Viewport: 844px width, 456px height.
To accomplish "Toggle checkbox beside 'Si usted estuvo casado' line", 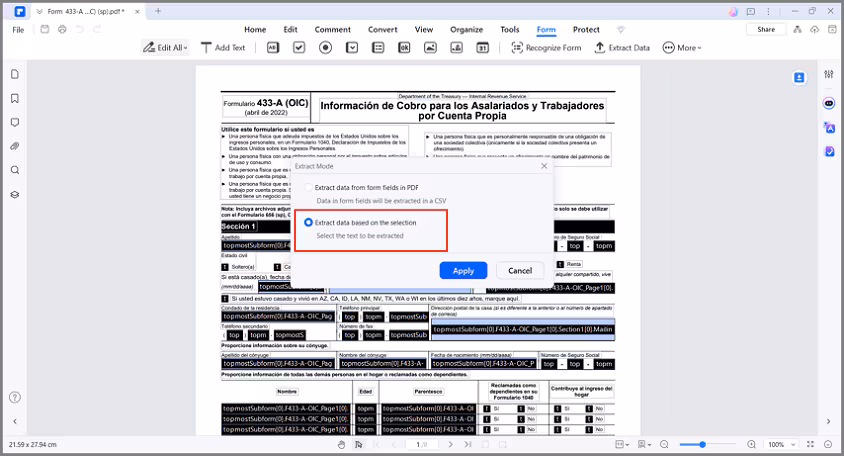I will click(225, 299).
